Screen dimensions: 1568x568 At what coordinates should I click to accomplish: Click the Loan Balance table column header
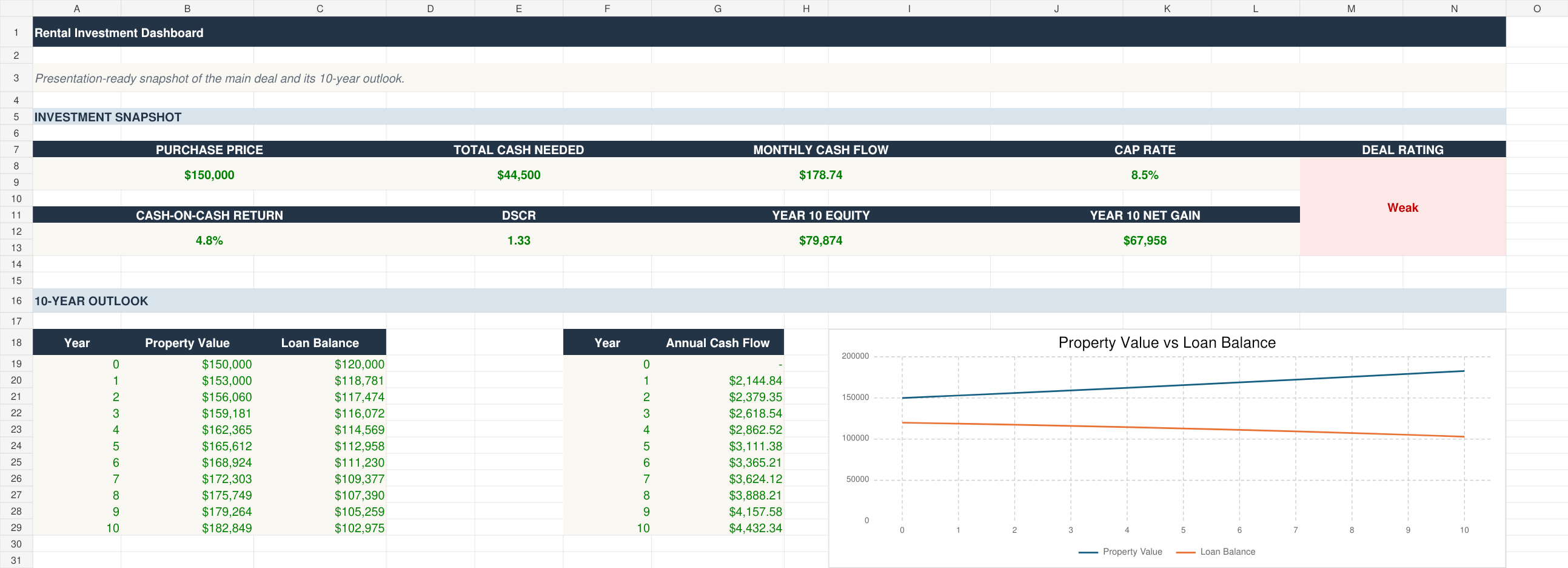pos(320,342)
